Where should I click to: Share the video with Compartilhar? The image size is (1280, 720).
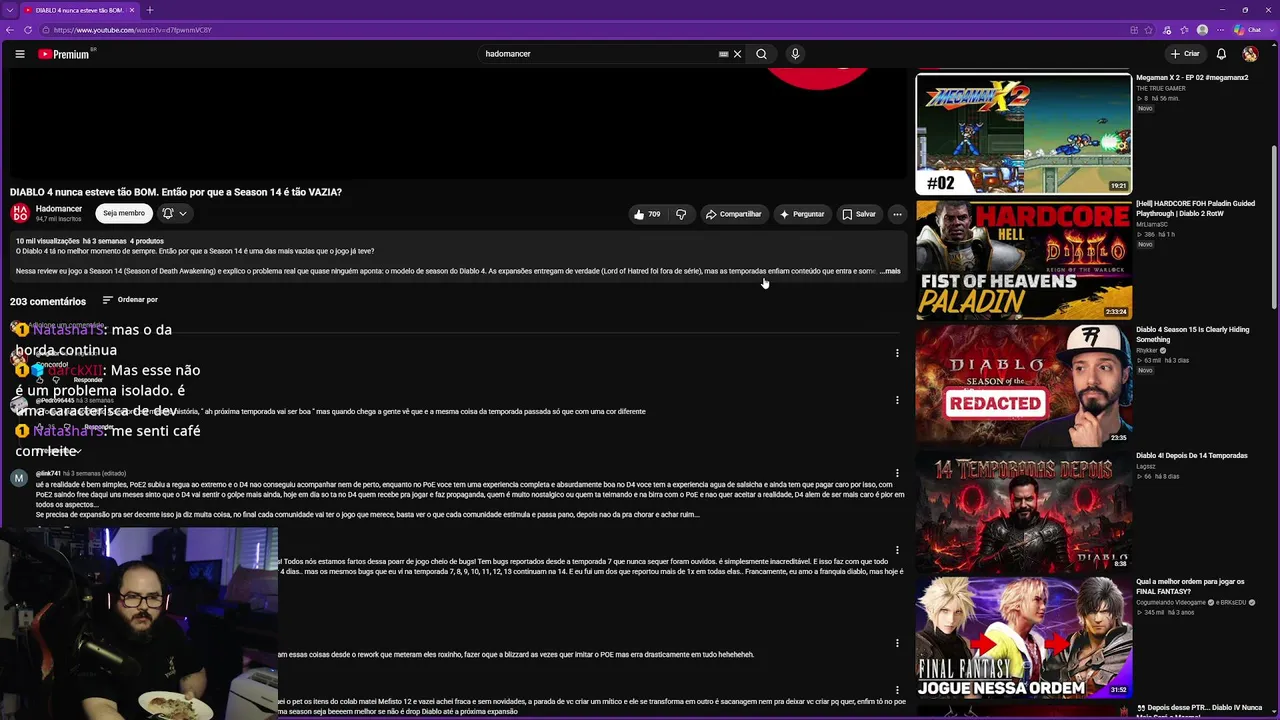click(733, 214)
